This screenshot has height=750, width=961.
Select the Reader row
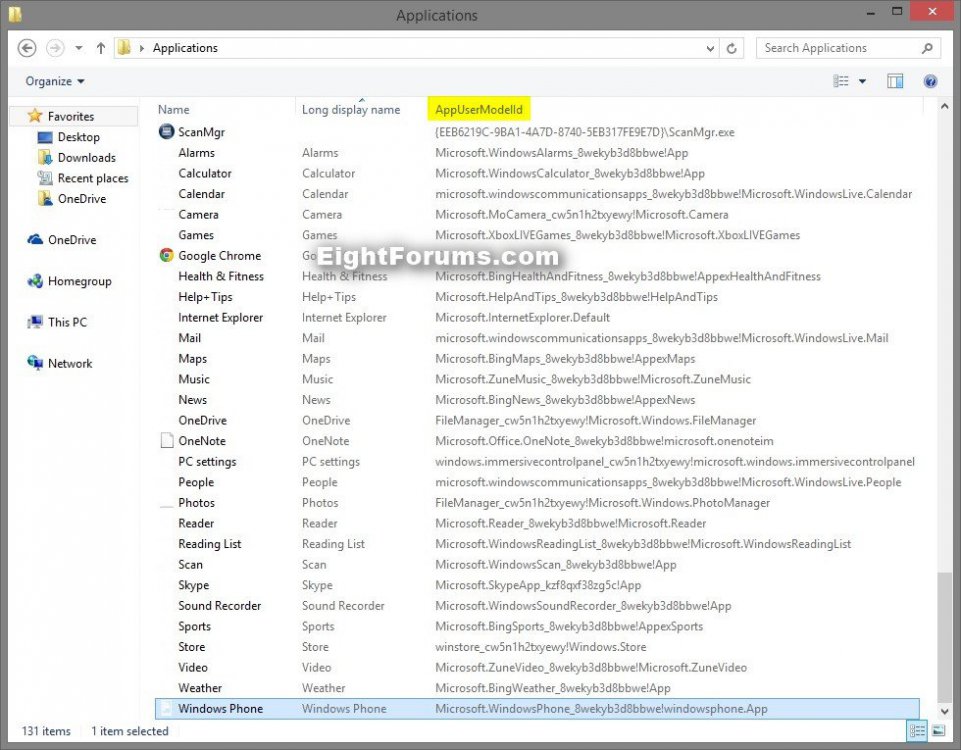(x=537, y=523)
